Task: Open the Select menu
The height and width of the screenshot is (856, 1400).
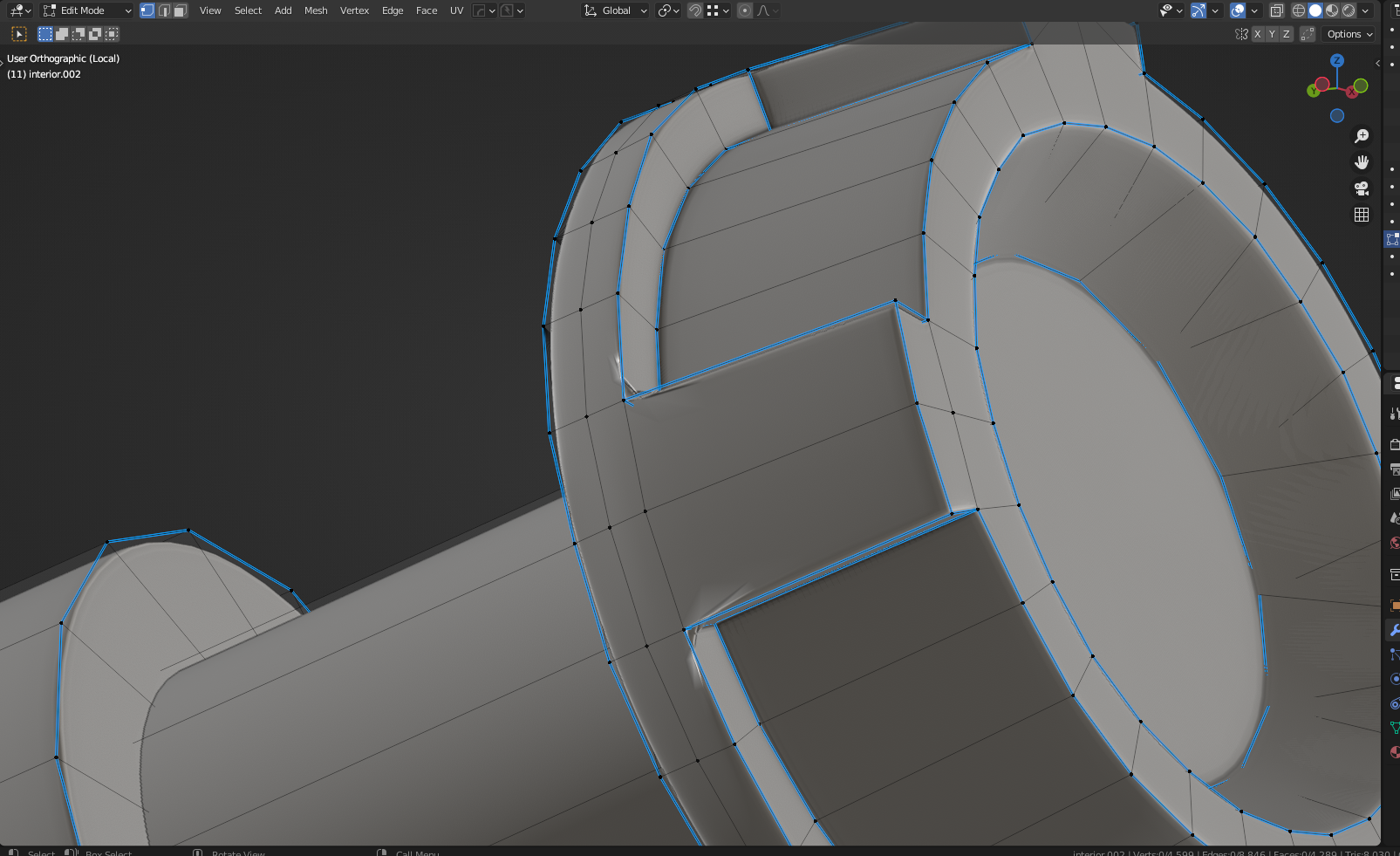Action: (x=248, y=10)
